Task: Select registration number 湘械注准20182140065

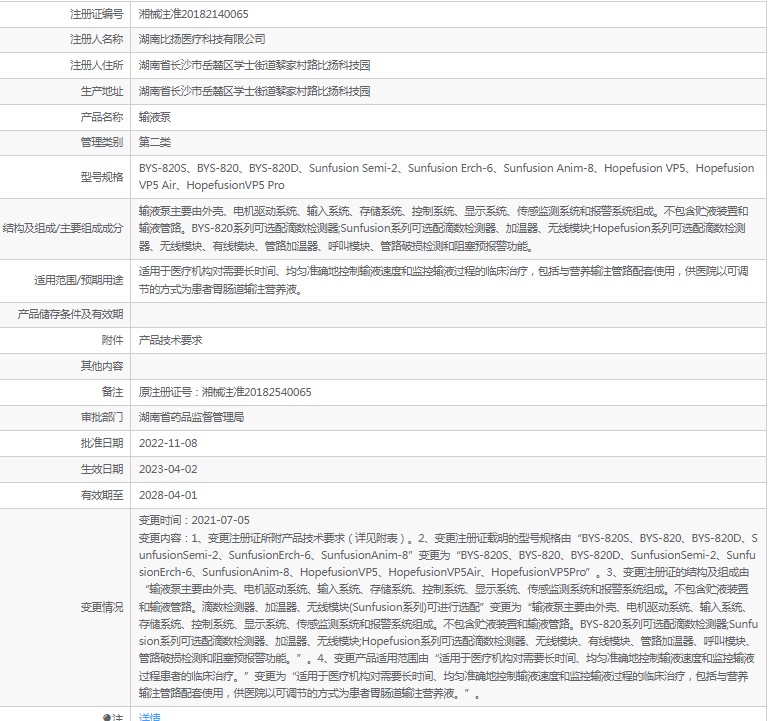Action: 193,14
